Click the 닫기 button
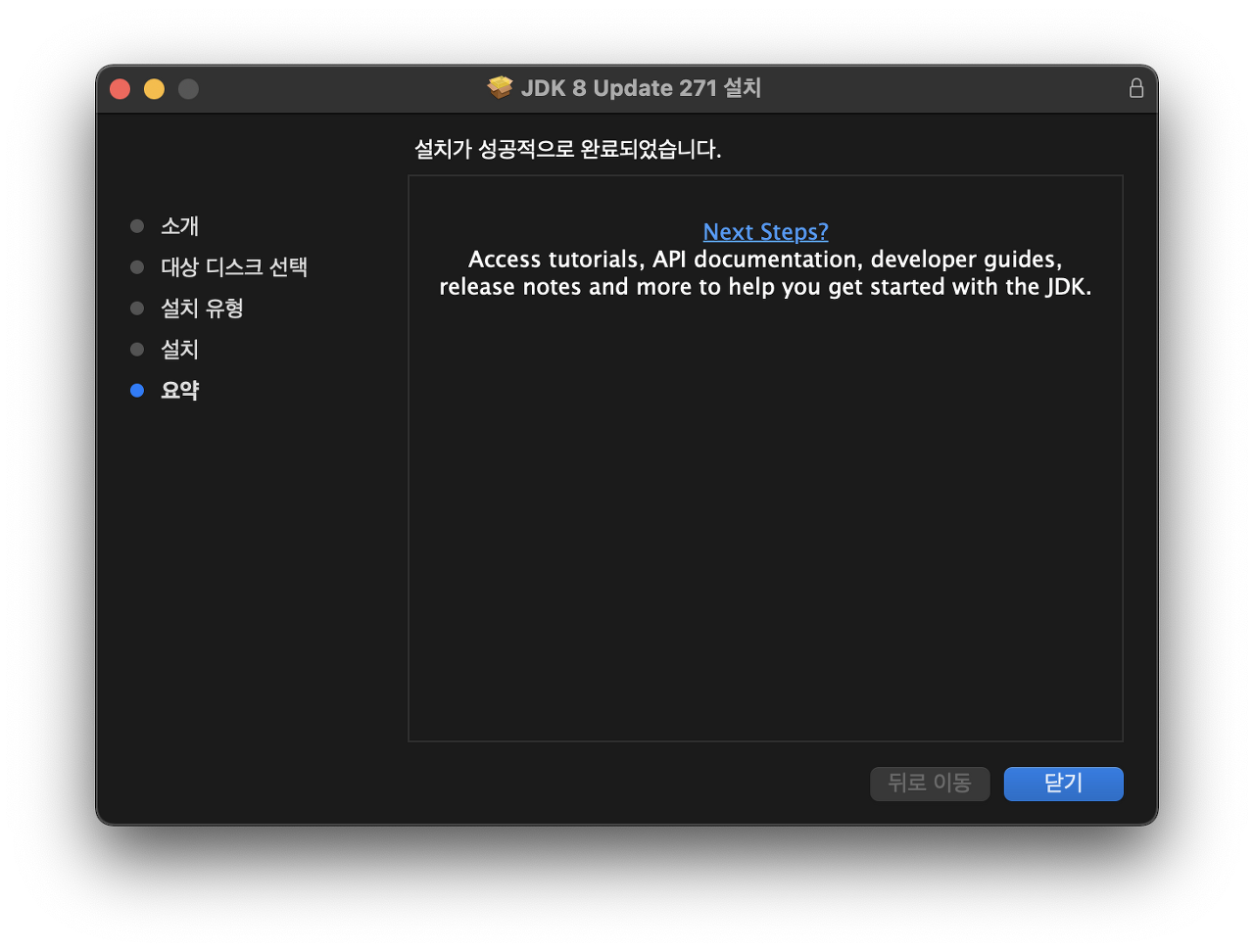Image resolution: width=1254 pixels, height=952 pixels. pyautogui.click(x=1063, y=784)
